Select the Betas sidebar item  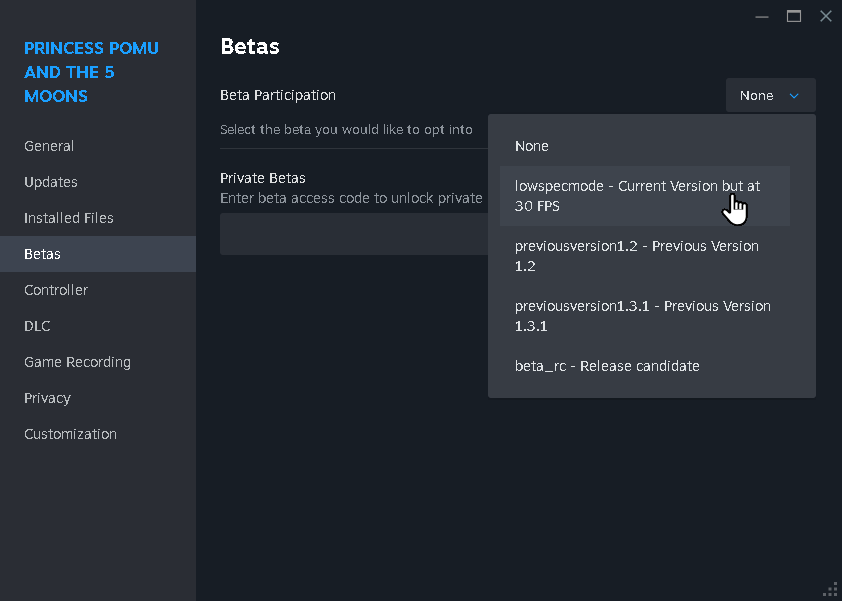coord(43,254)
